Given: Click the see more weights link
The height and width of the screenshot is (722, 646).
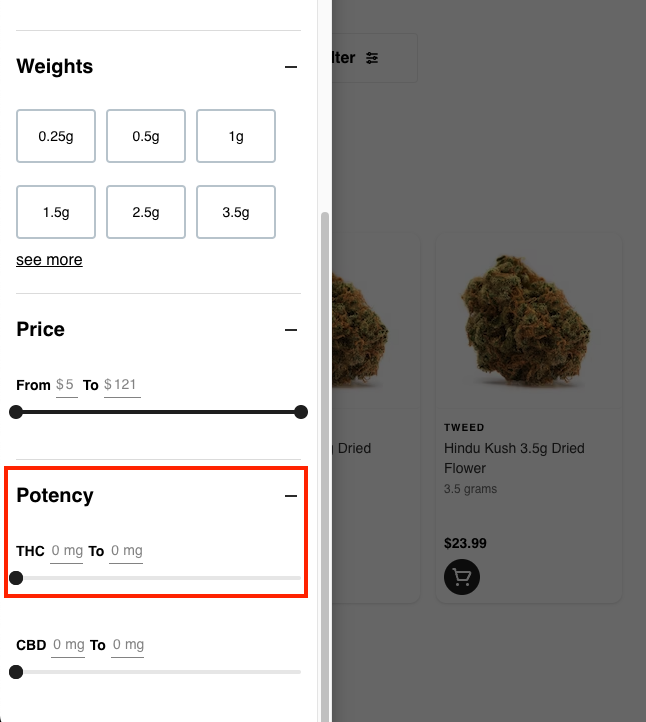Looking at the screenshot, I should point(49,260).
